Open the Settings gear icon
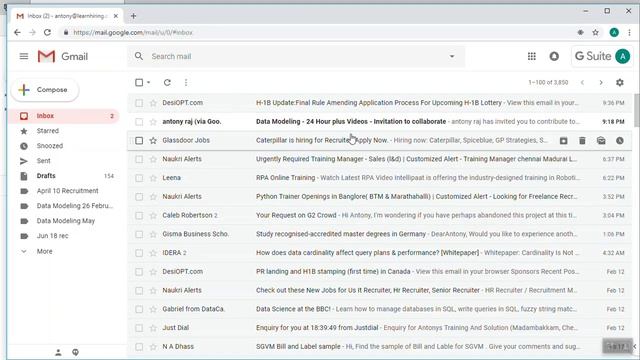Image resolution: width=640 pixels, height=360 pixels. pyautogui.click(x=620, y=82)
